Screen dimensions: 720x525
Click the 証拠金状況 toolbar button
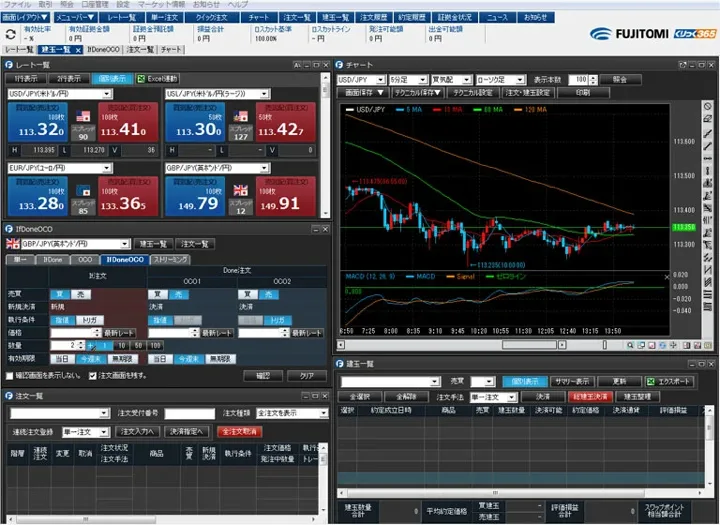pyautogui.click(x=455, y=17)
